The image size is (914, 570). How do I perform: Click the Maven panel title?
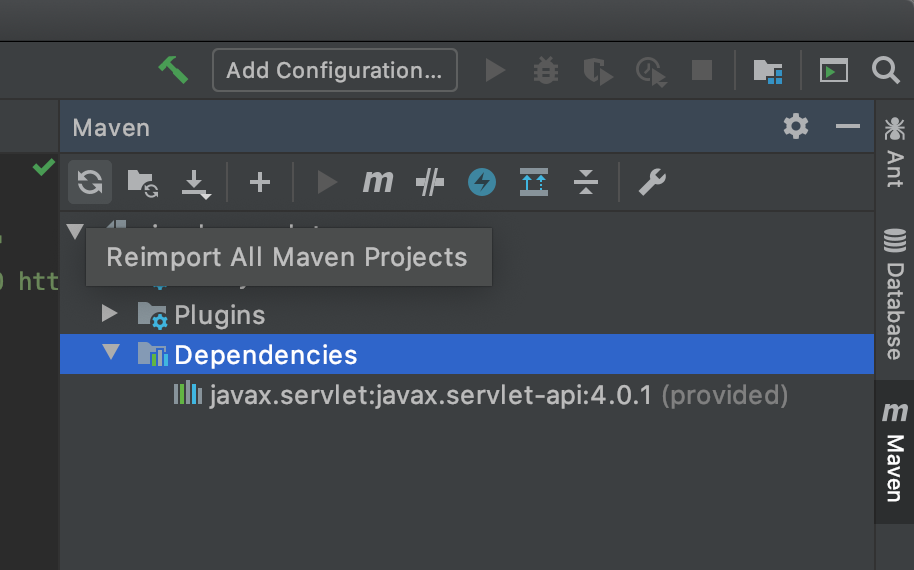(x=111, y=128)
